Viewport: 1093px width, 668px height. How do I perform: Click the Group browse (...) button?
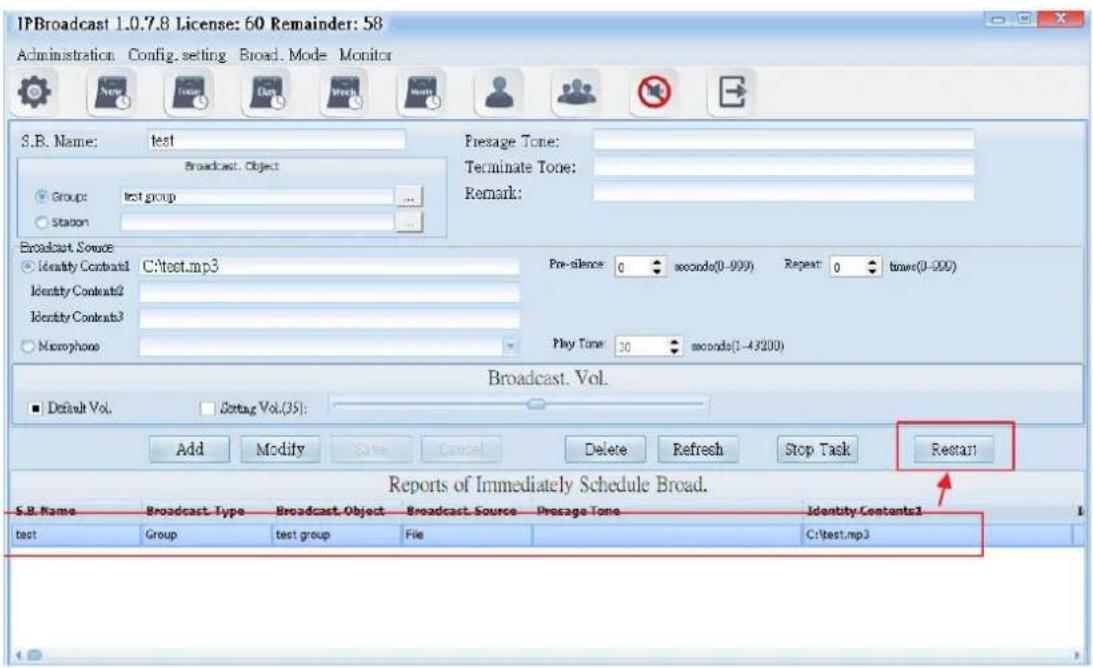[x=409, y=197]
